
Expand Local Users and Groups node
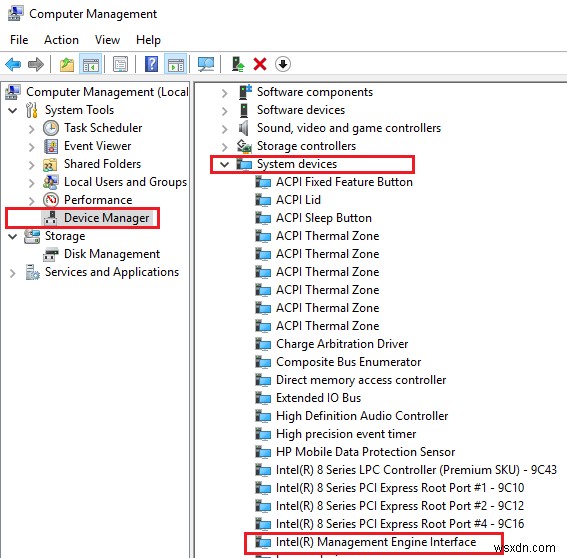tap(31, 183)
